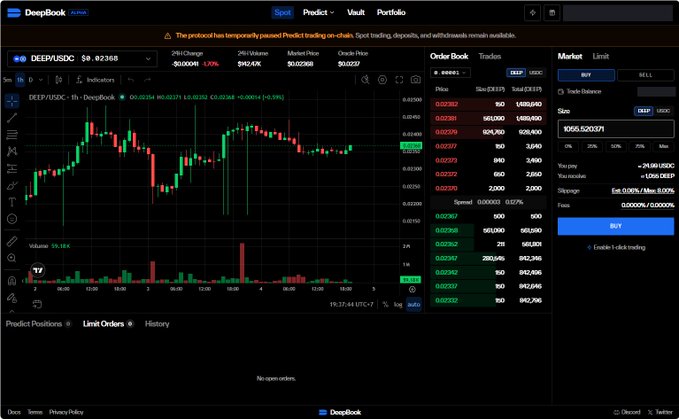The height and width of the screenshot is (419, 679).
Task: Select the 1h chart interval
Action: tap(20, 80)
